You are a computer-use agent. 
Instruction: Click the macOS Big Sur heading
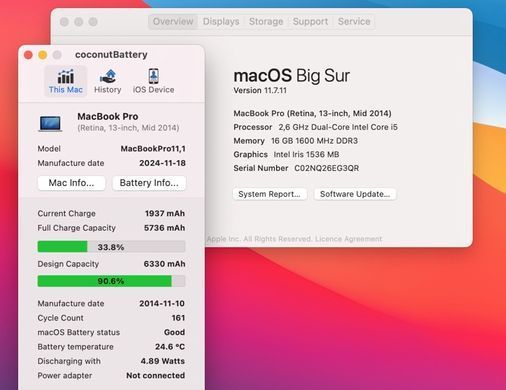(x=292, y=76)
